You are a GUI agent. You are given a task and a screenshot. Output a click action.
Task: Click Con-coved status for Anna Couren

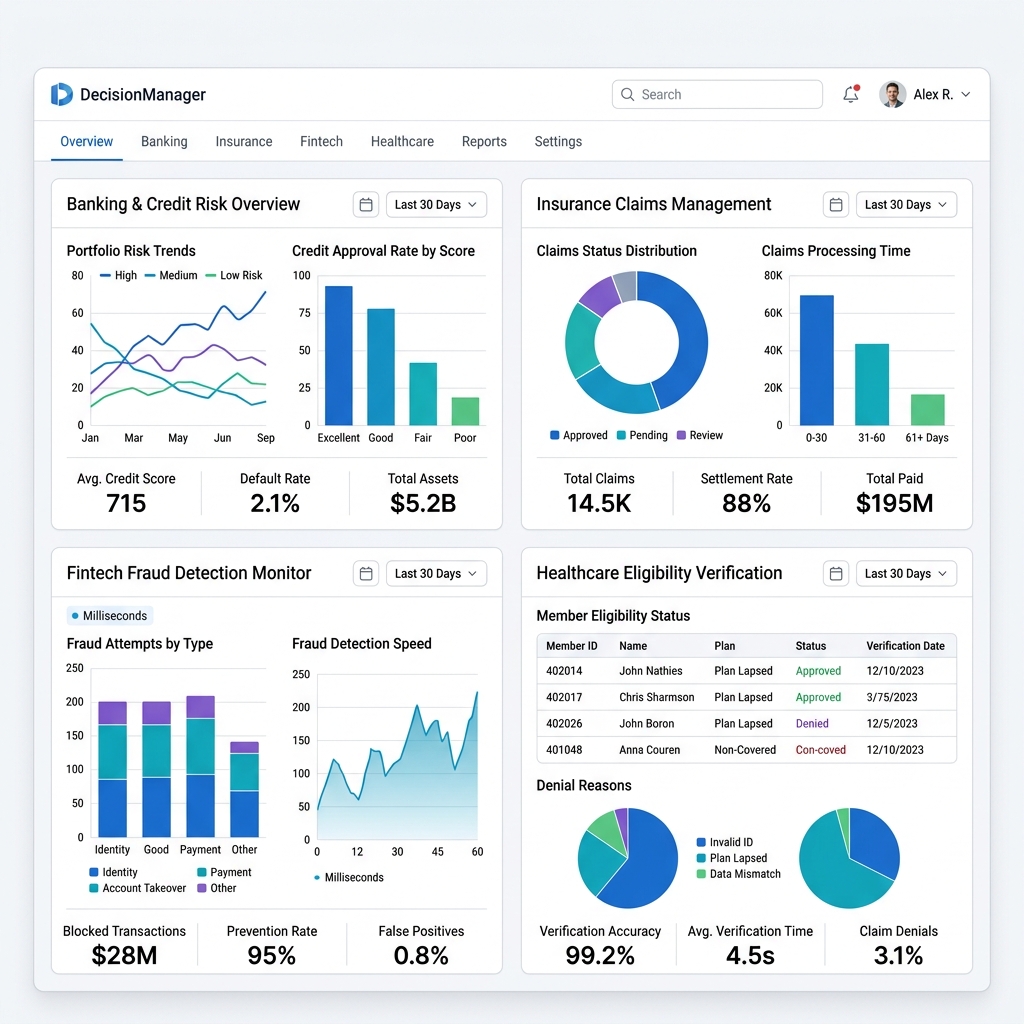tap(820, 750)
